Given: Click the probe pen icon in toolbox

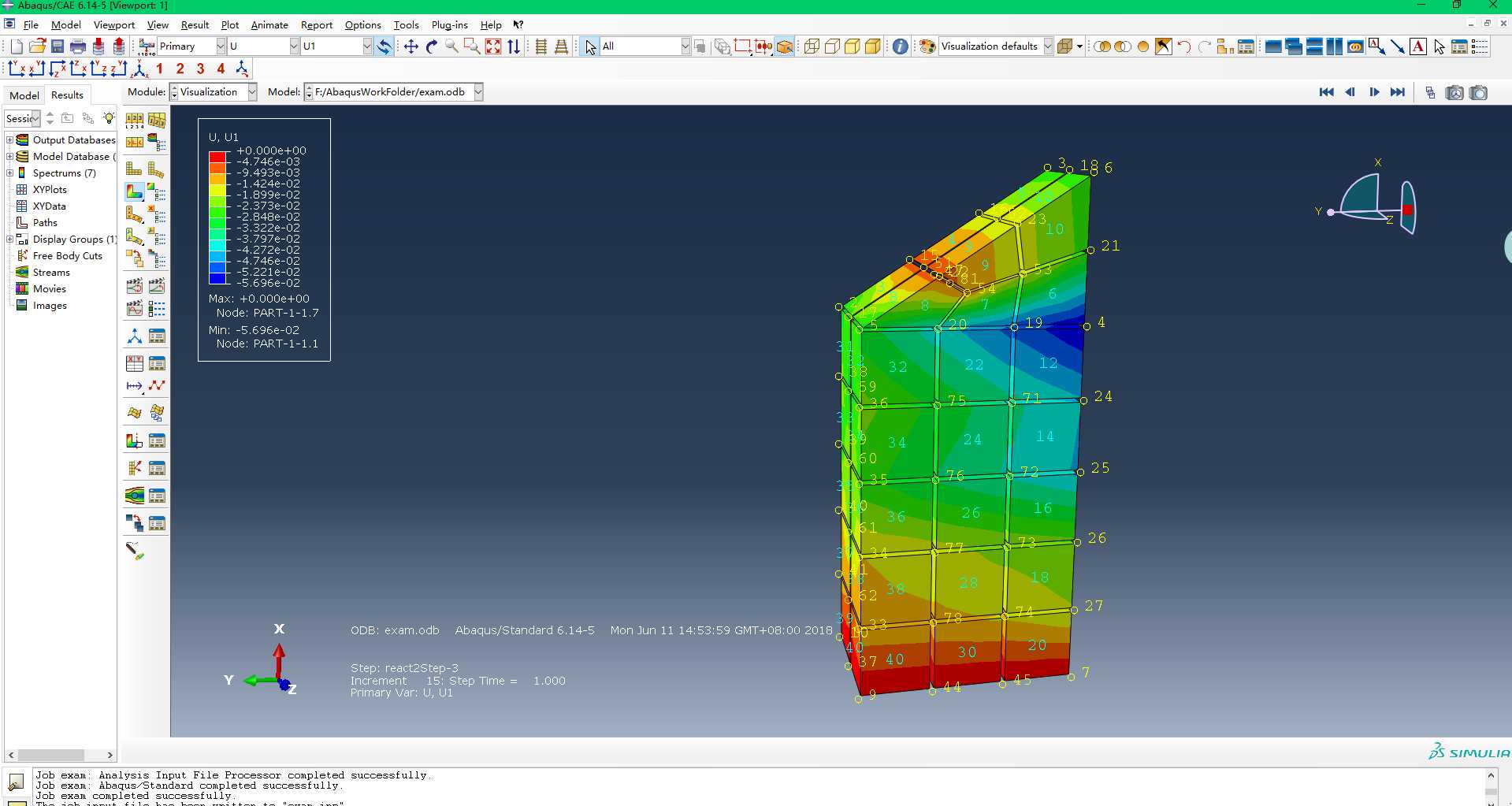Looking at the screenshot, I should [135, 551].
